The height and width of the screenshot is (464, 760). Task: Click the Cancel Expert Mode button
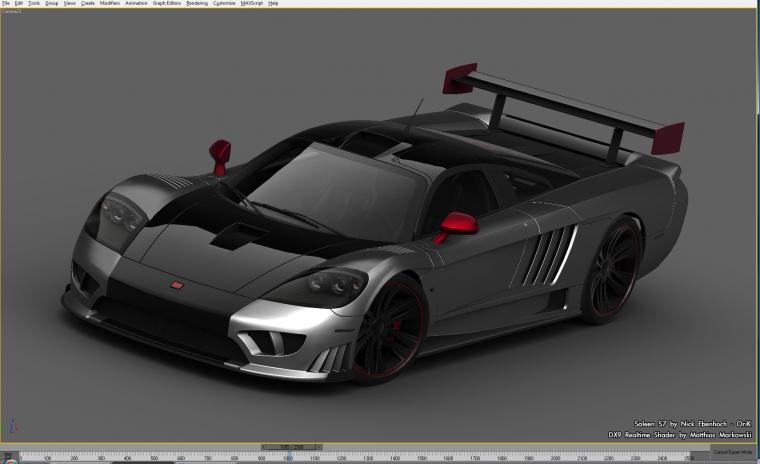(733, 452)
